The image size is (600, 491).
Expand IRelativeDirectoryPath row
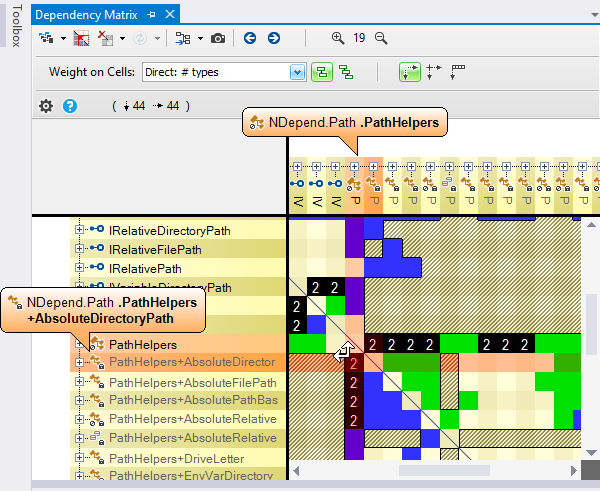[79, 229]
